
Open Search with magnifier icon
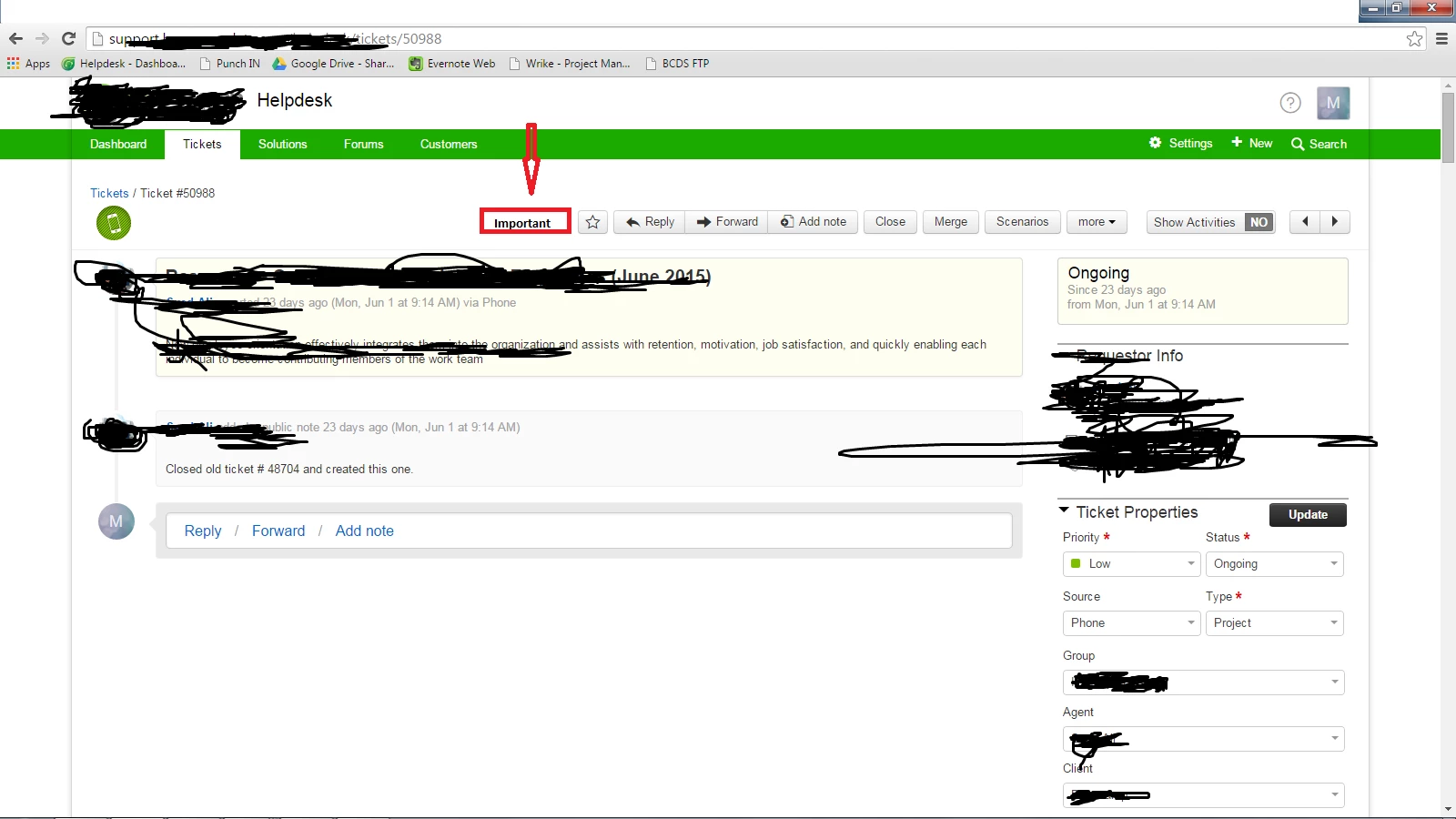click(x=1319, y=144)
